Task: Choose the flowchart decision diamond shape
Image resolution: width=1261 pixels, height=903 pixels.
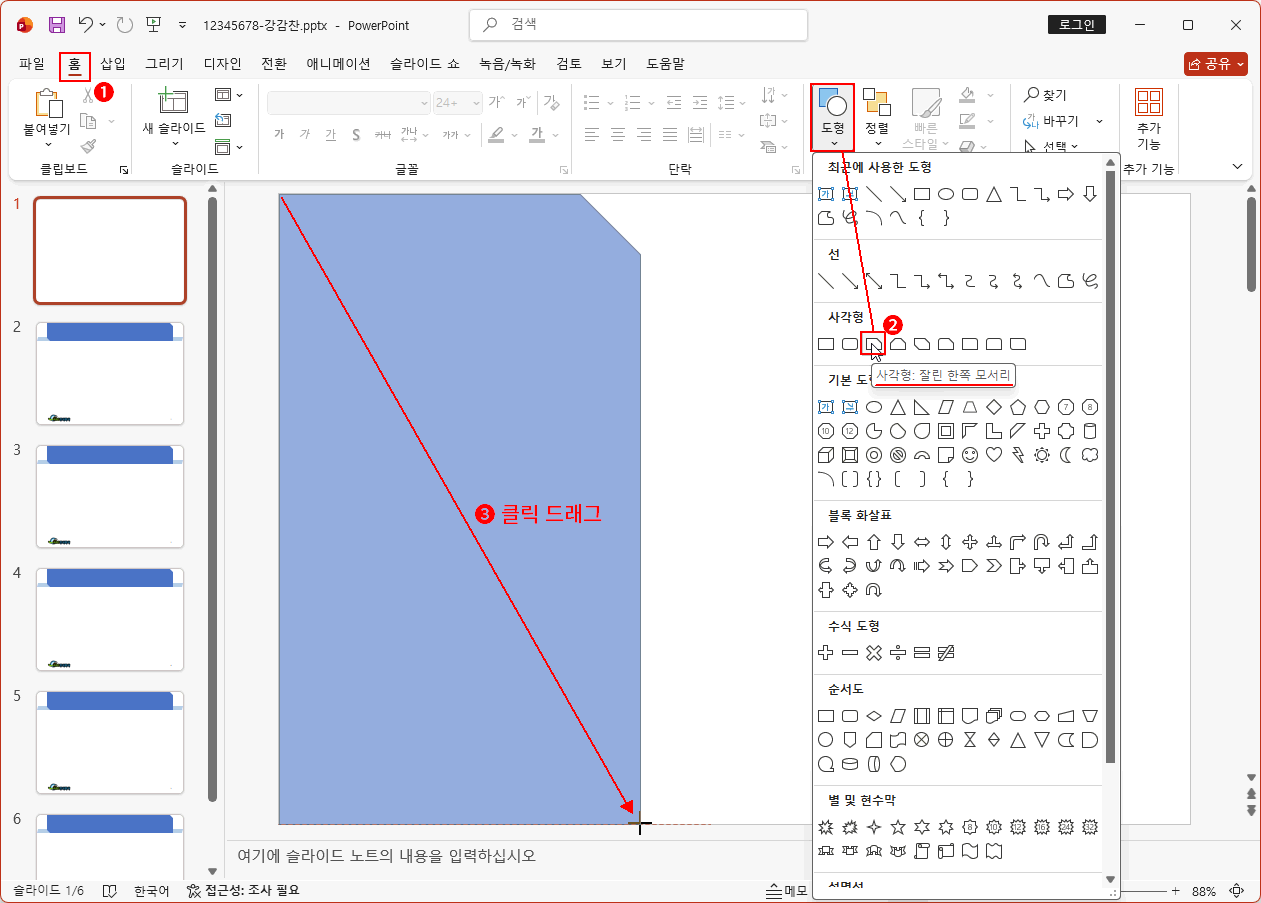Action: click(874, 716)
